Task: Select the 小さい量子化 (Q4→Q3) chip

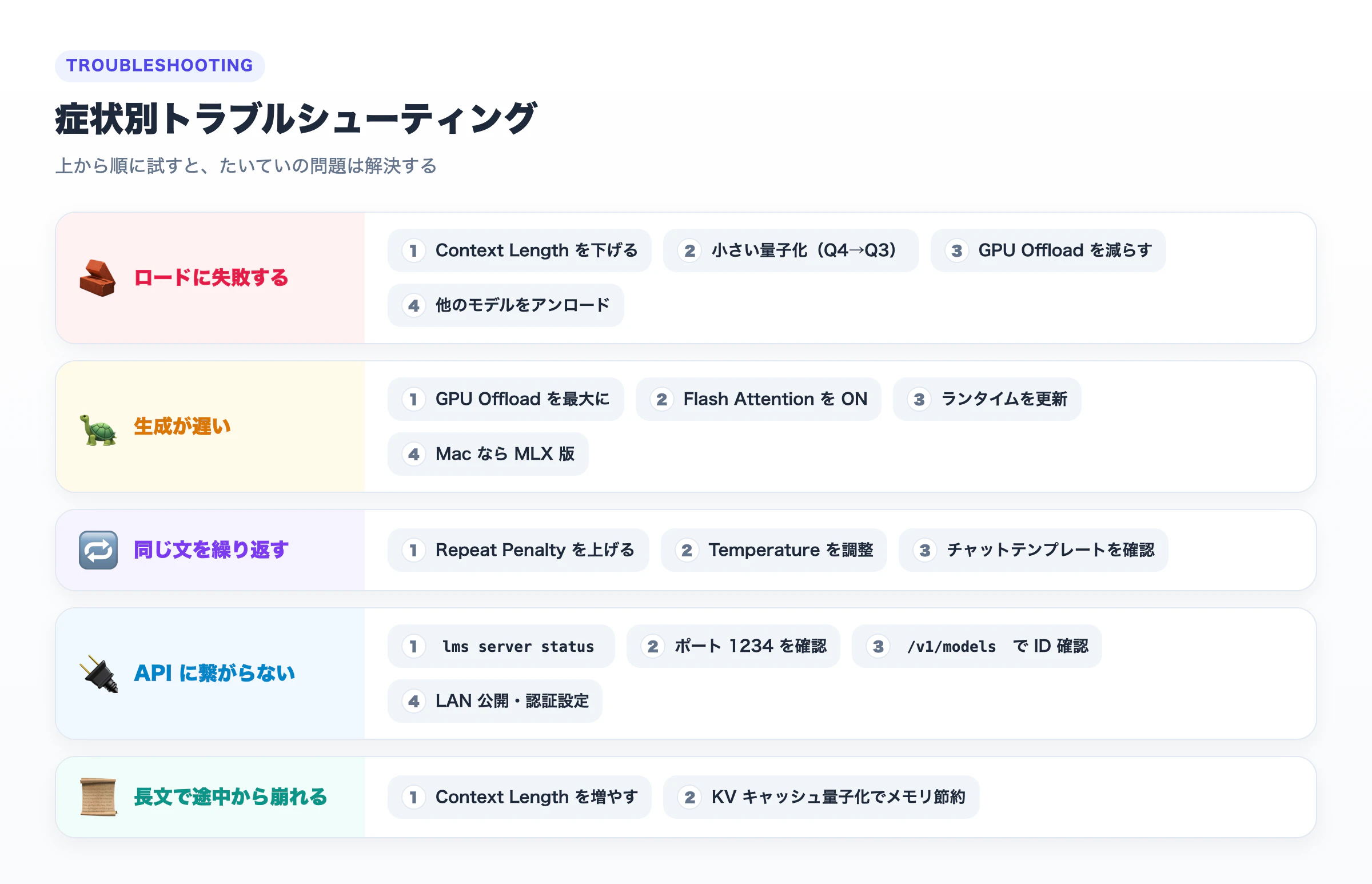Action: coord(791,250)
